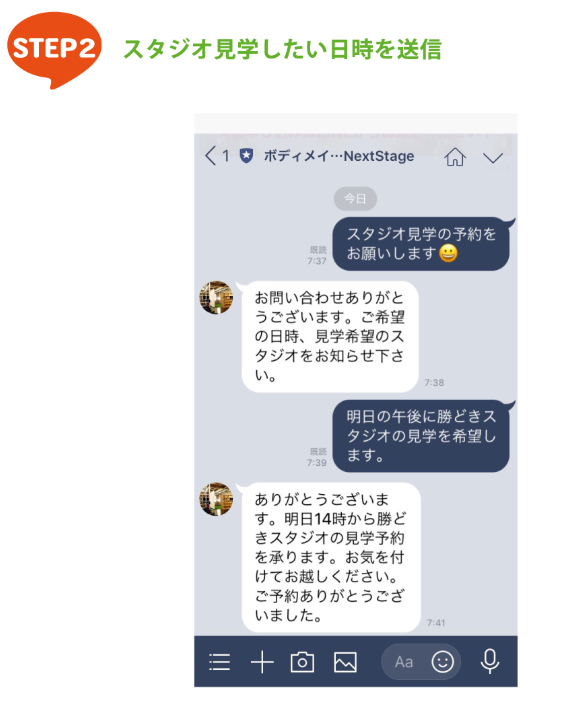Tap the back arrow in chat header

(x=210, y=156)
